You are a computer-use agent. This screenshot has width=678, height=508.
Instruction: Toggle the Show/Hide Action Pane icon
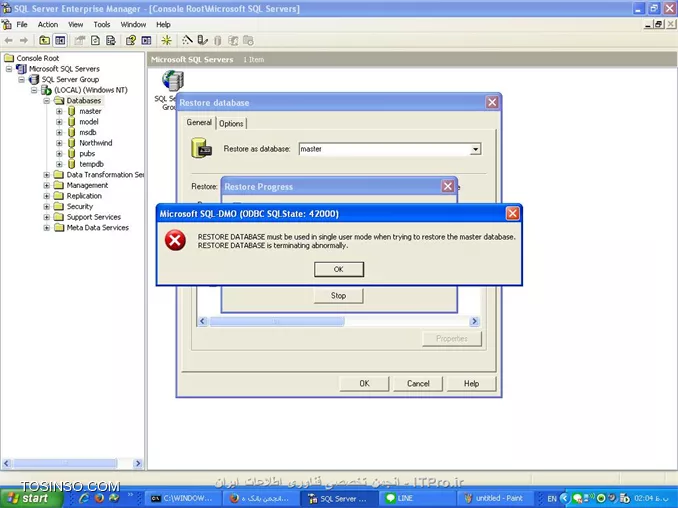pyautogui.click(x=146, y=41)
